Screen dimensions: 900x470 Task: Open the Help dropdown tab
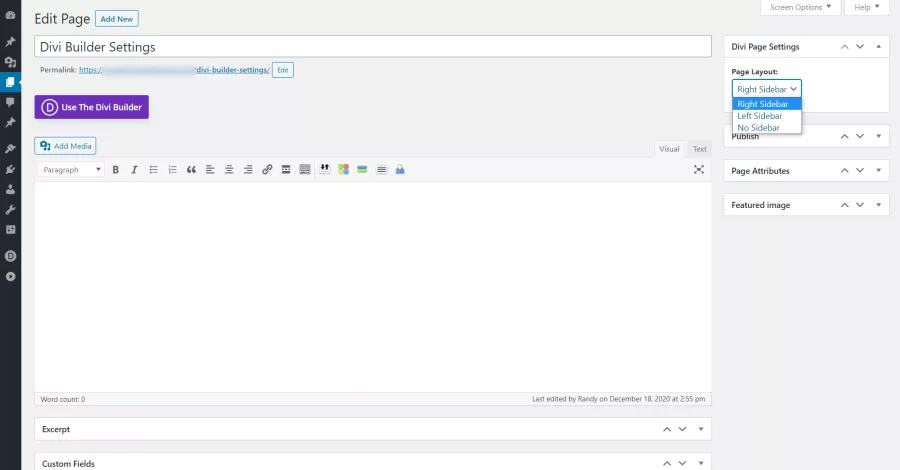click(x=866, y=7)
